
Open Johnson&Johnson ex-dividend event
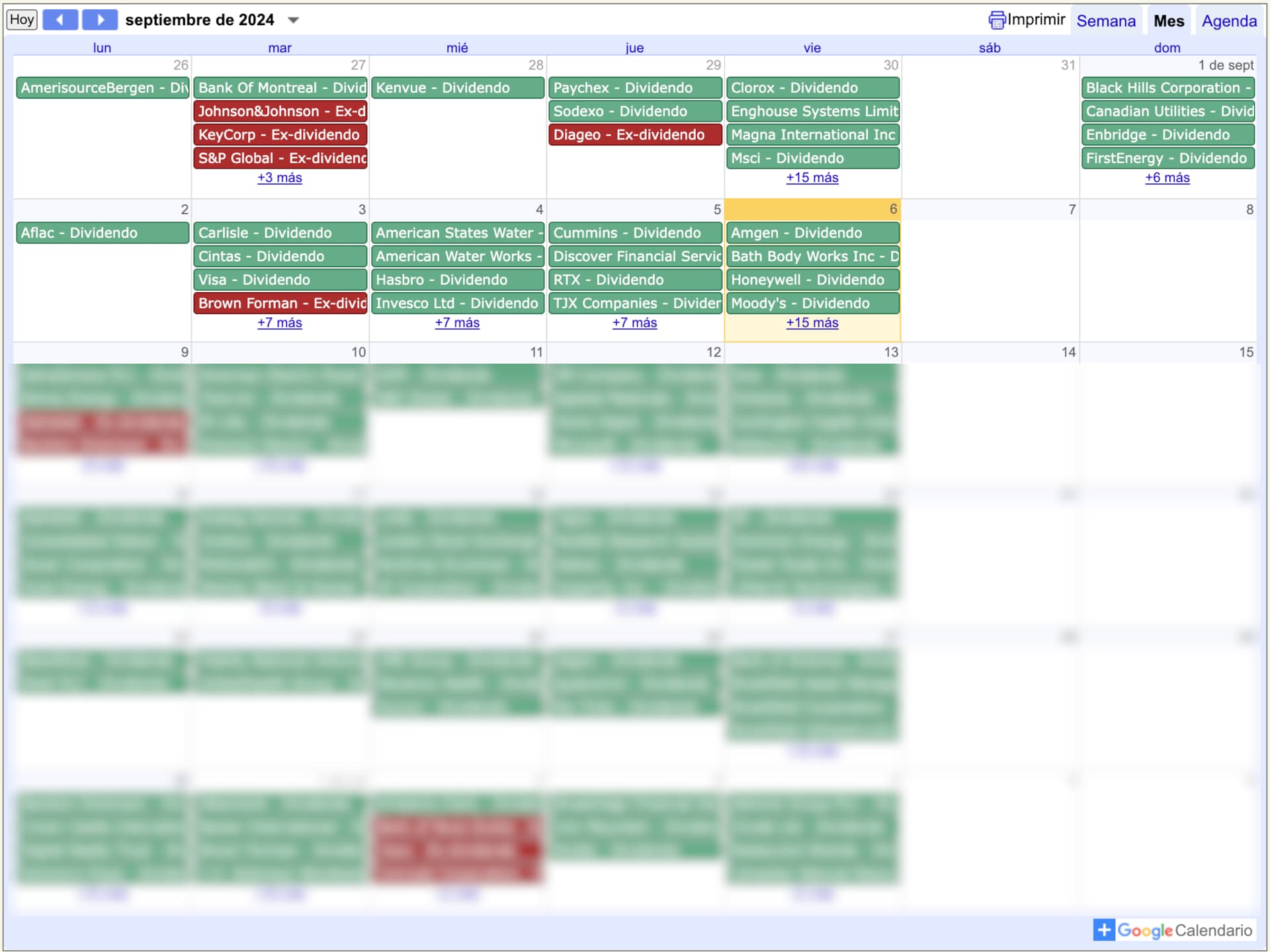(280, 111)
